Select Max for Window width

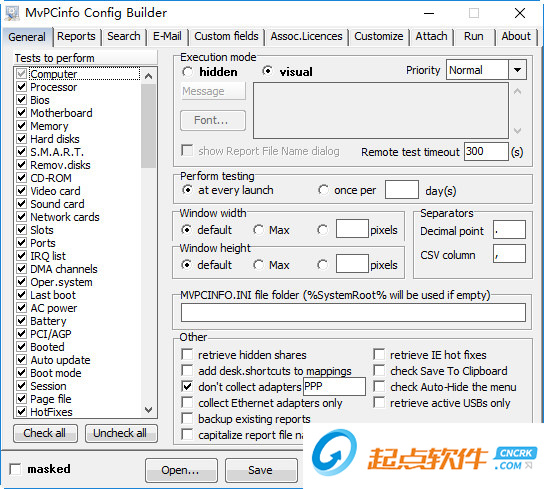258,230
